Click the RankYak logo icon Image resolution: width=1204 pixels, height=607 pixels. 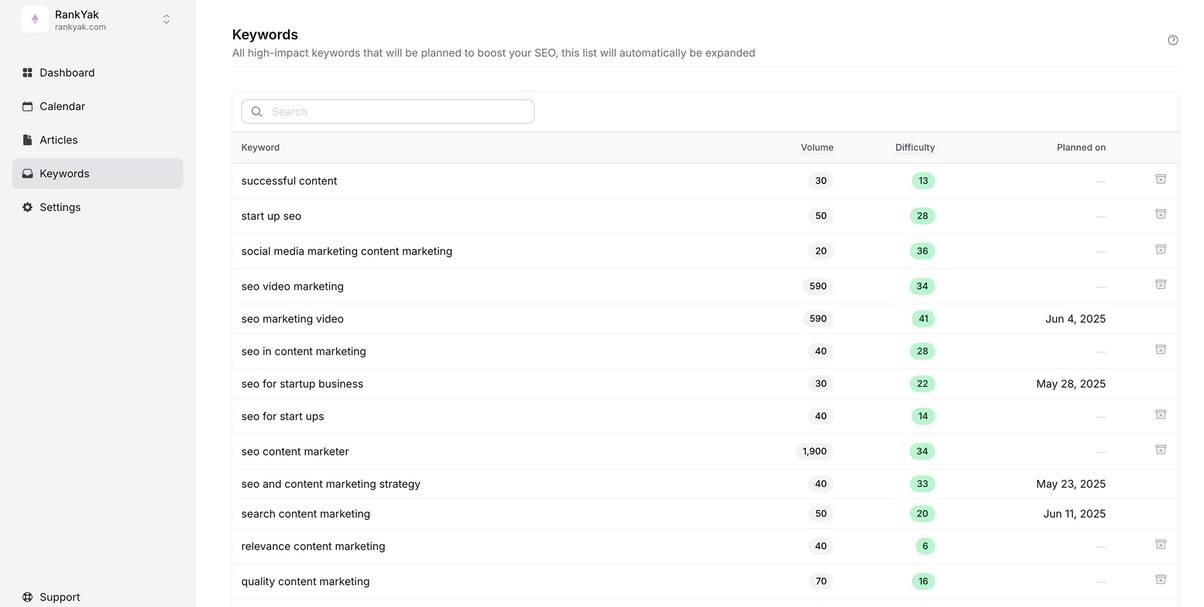[35, 19]
